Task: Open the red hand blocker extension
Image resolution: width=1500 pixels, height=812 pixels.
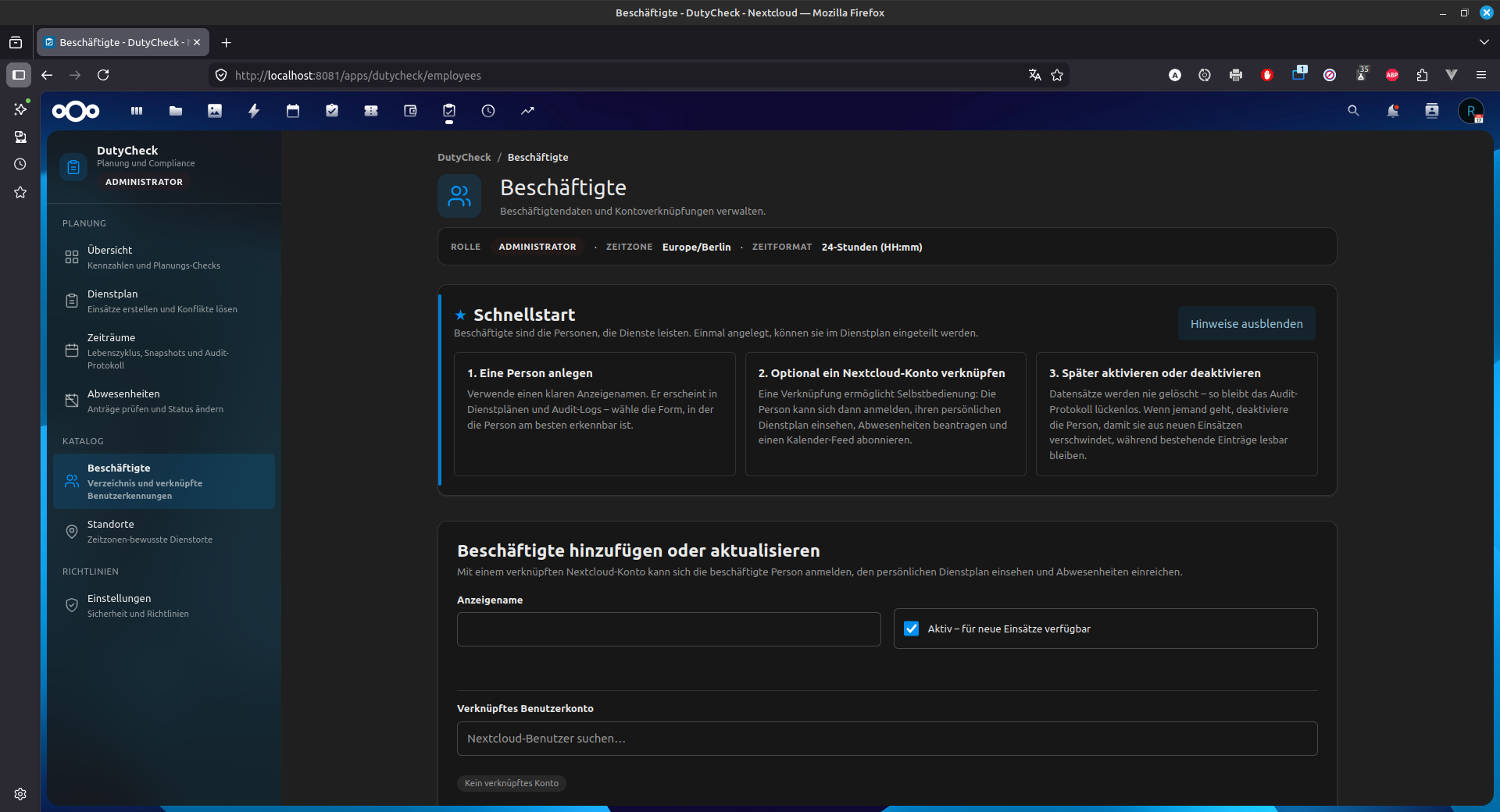Action: click(1267, 75)
